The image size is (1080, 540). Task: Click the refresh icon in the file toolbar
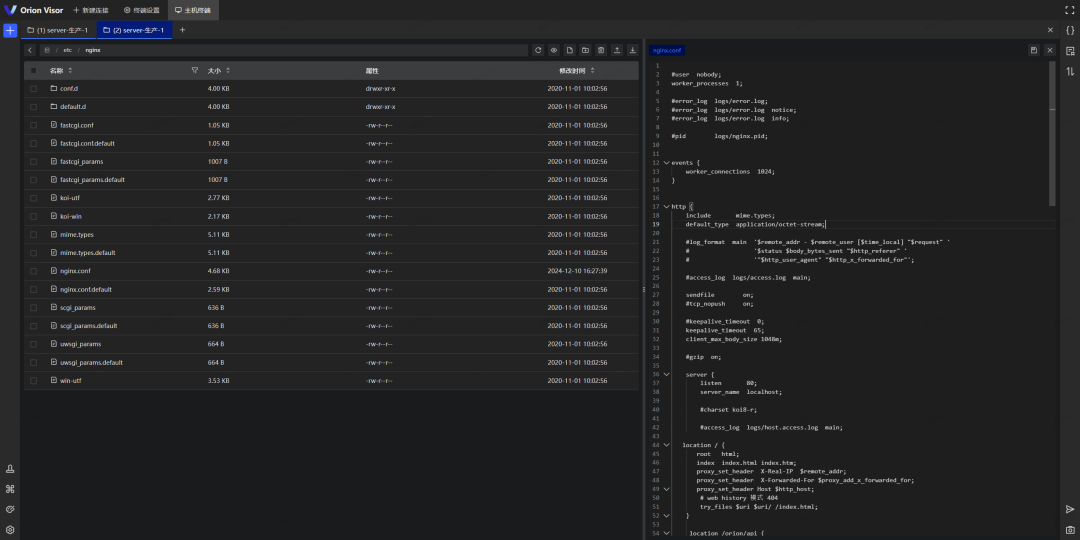click(x=538, y=50)
